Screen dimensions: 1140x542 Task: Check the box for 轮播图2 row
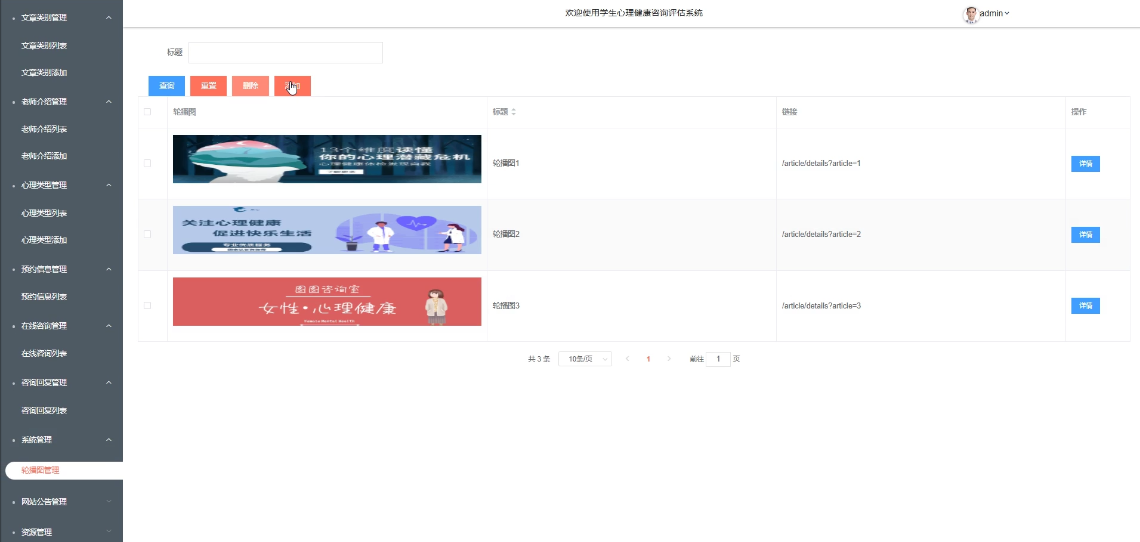[x=148, y=234]
